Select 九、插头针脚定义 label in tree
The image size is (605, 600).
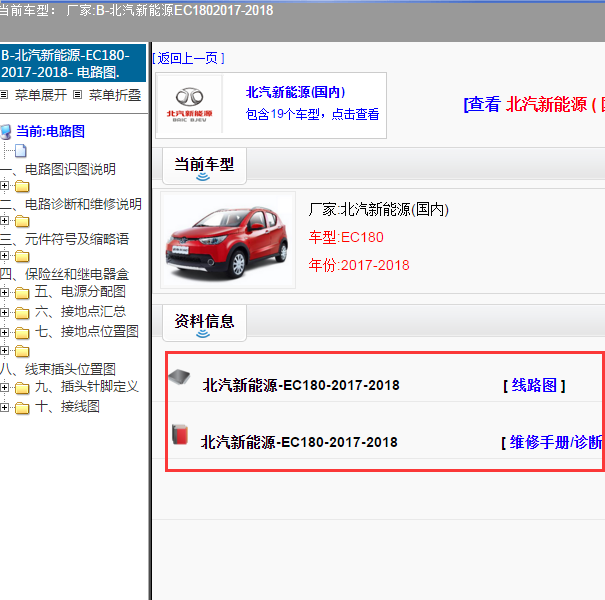coord(87,386)
